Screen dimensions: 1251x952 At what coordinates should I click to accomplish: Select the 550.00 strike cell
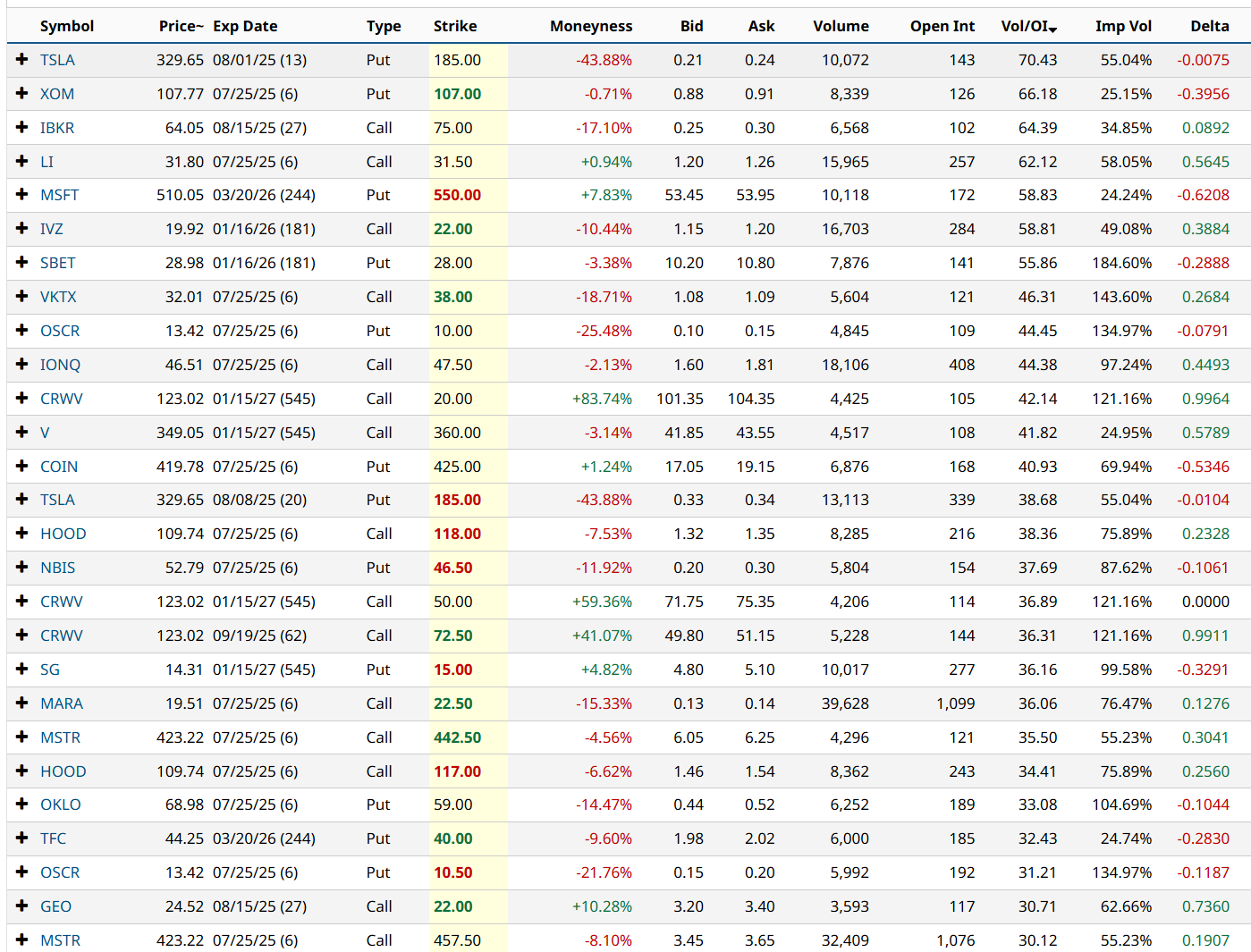pos(457,195)
